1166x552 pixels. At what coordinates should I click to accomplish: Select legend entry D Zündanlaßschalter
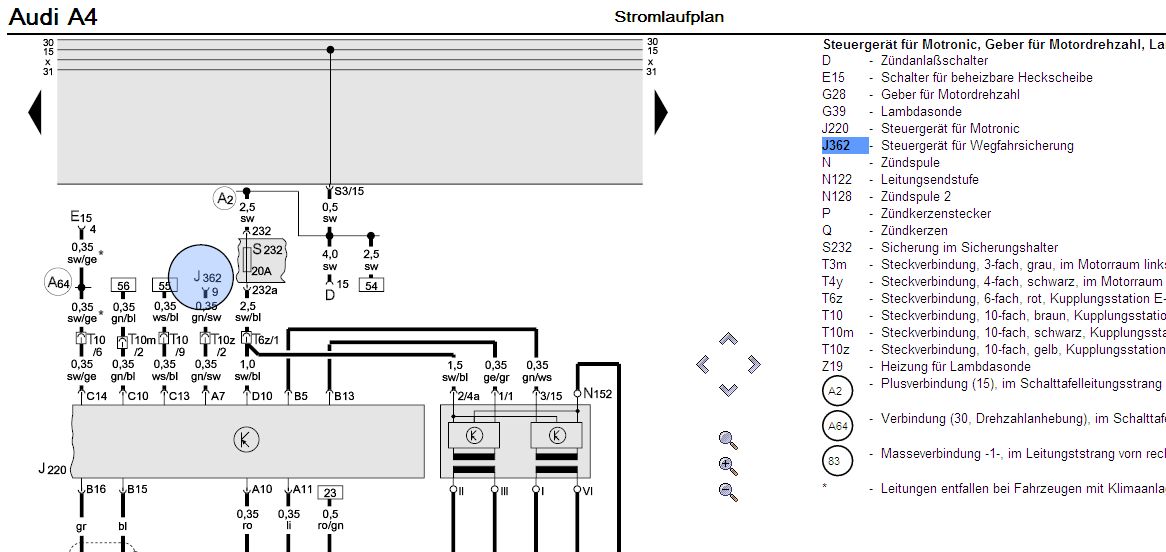pos(905,60)
